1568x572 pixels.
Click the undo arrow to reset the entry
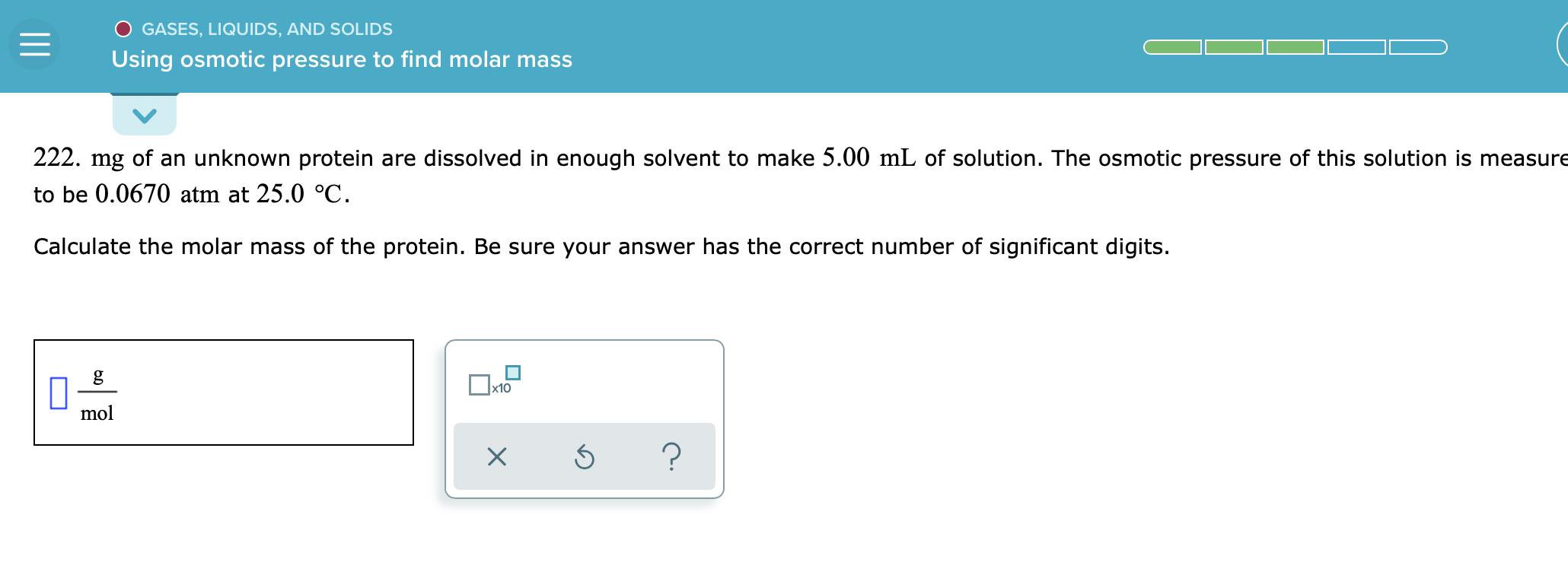tap(584, 456)
